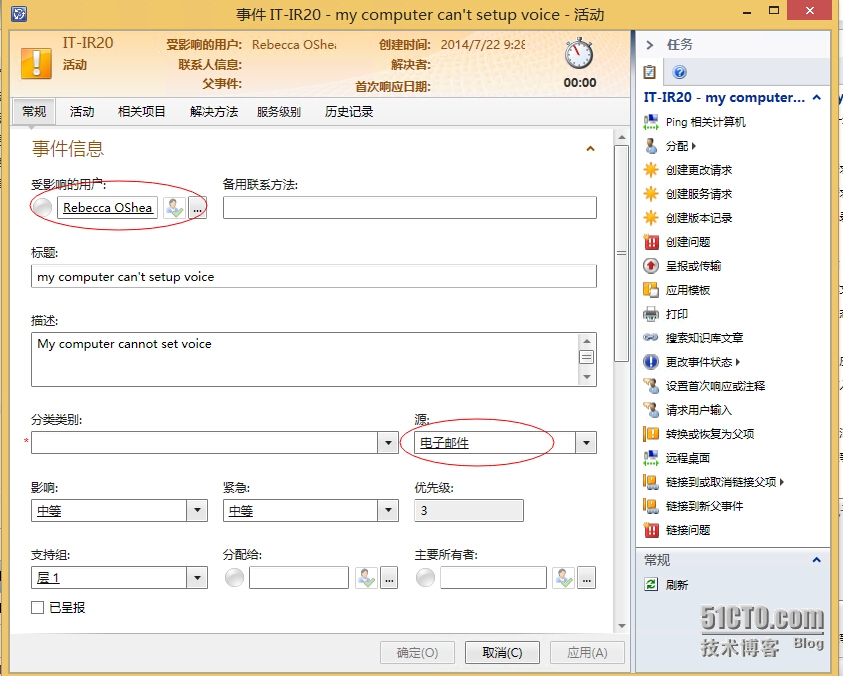Click the 创建更改请求 task link
Screen dimensions: 843x676
click(x=699, y=170)
